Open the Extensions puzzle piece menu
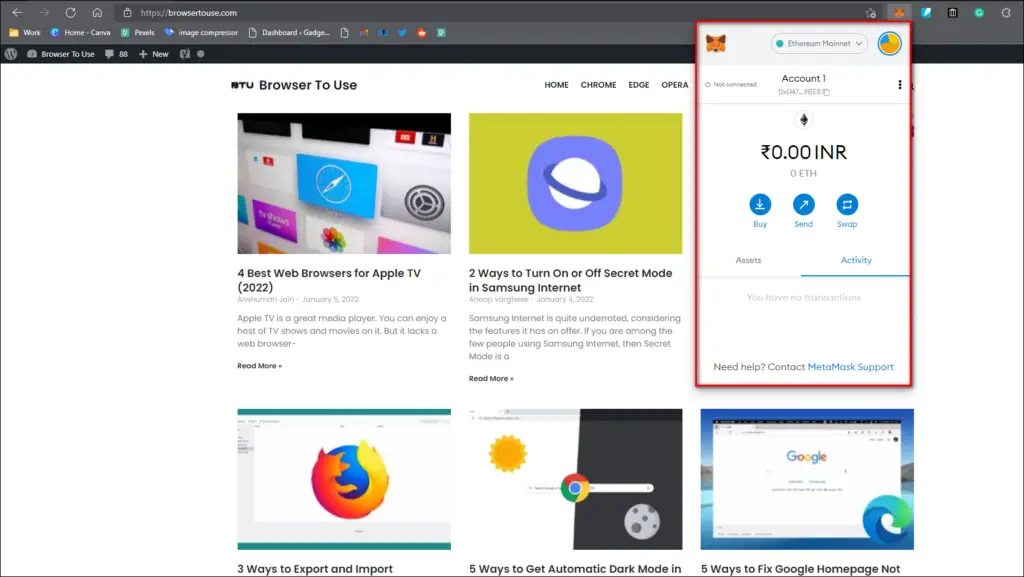The width and height of the screenshot is (1024, 577). pos(1006,12)
